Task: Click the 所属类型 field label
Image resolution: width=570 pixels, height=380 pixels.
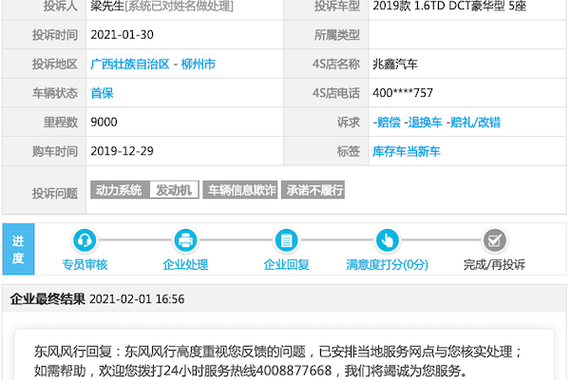Action: pyautogui.click(x=337, y=35)
